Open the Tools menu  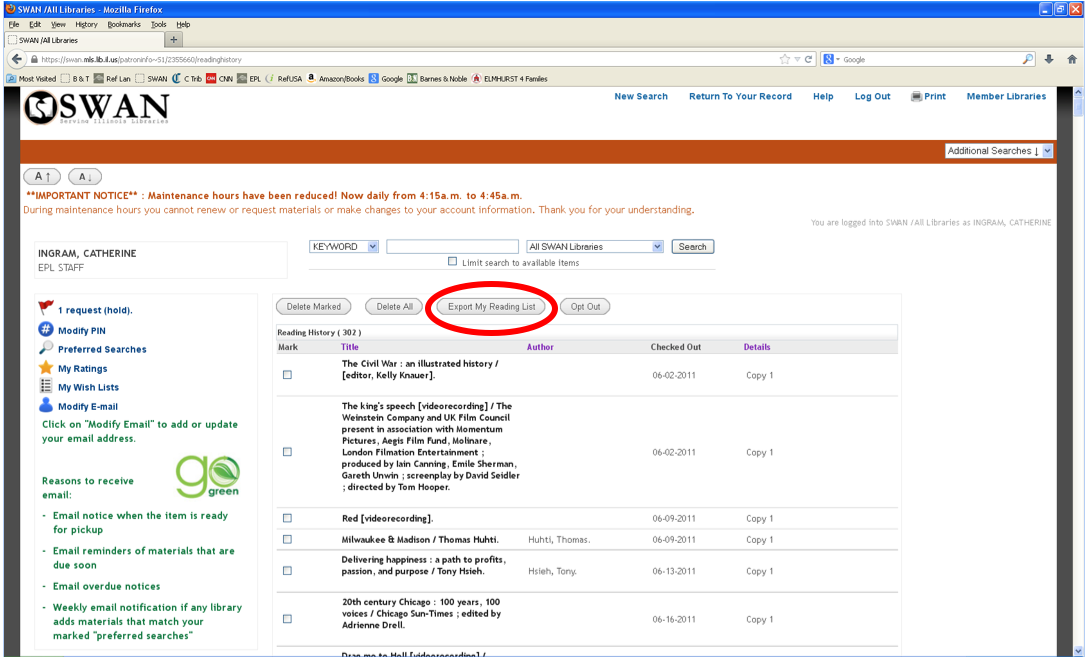point(159,24)
